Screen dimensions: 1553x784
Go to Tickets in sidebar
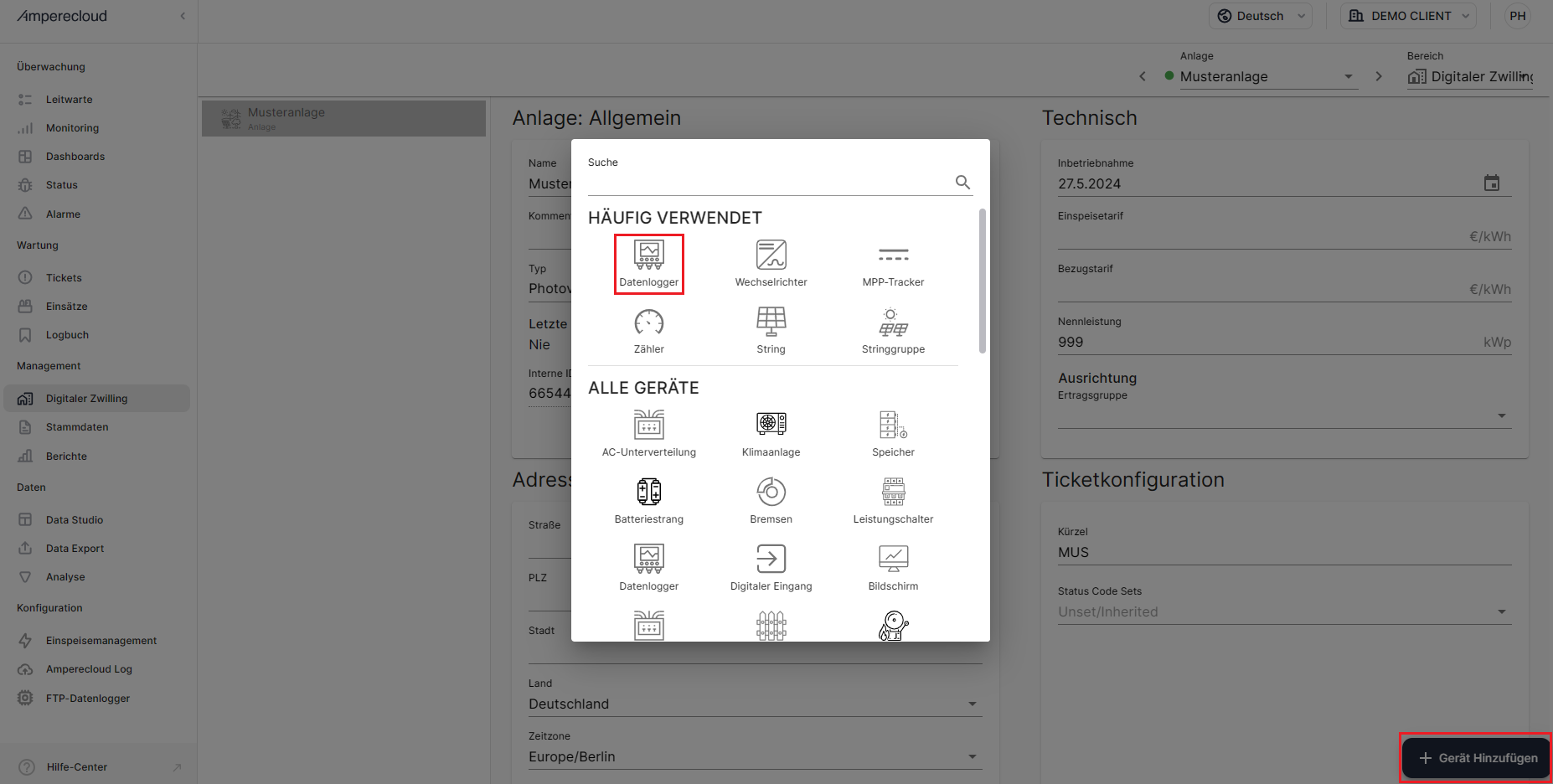click(x=64, y=278)
